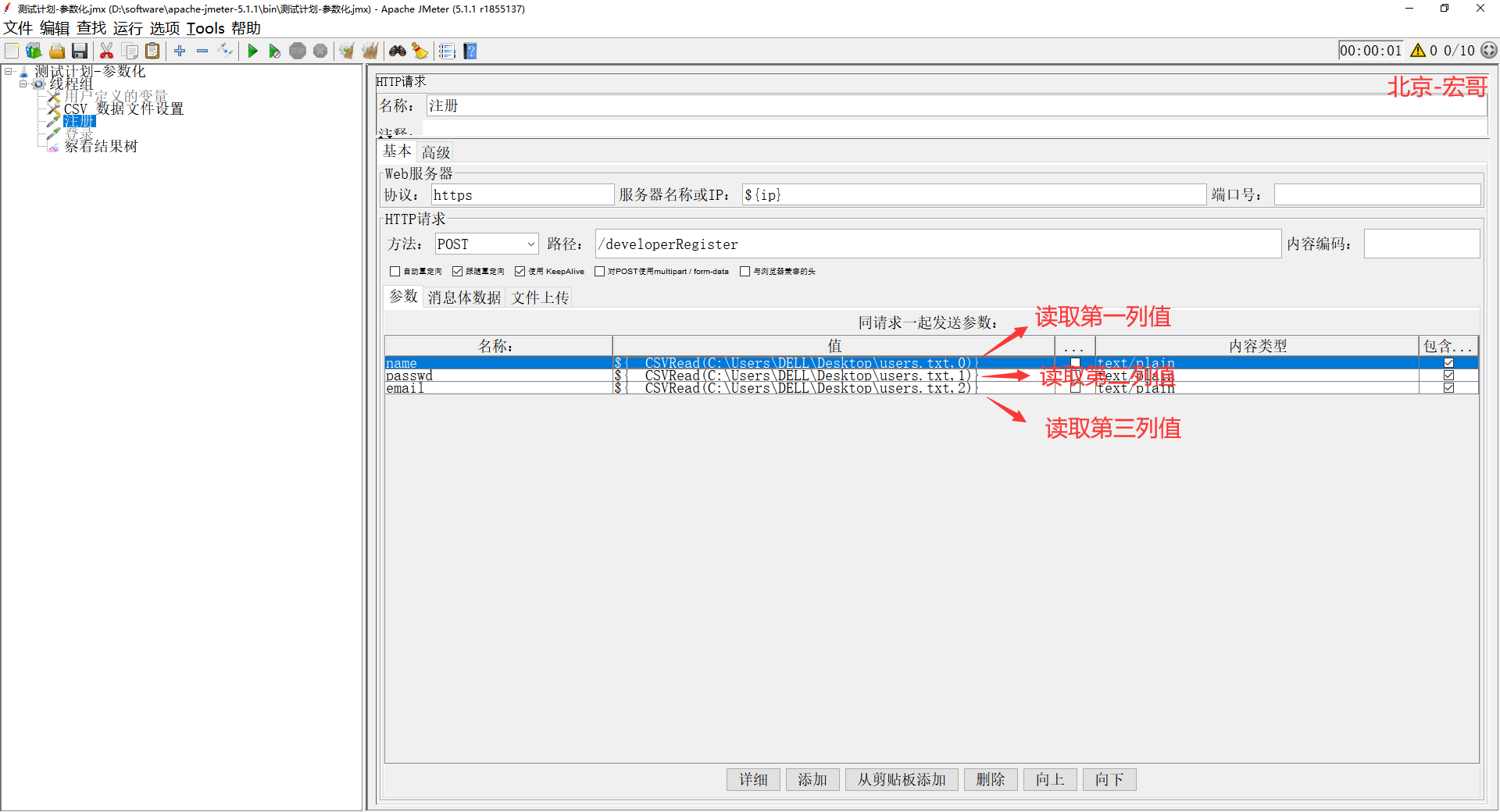1500x812 pixels.
Task: Toggle 使用 KeepAlive checkbox
Action: click(x=520, y=272)
